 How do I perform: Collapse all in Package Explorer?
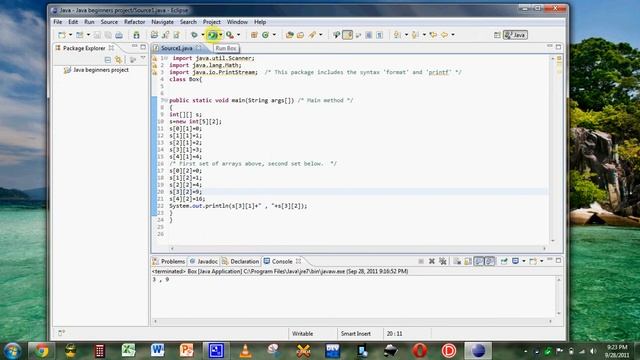click(x=108, y=60)
